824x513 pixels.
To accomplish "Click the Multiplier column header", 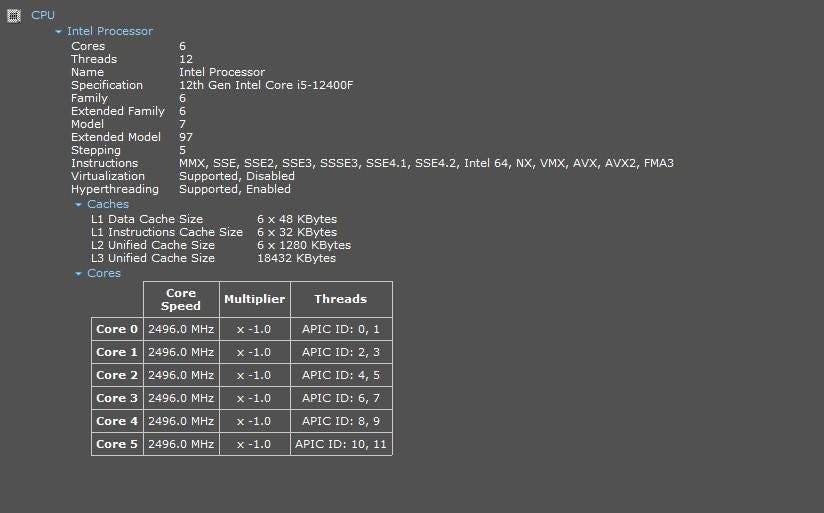I will (x=254, y=299).
